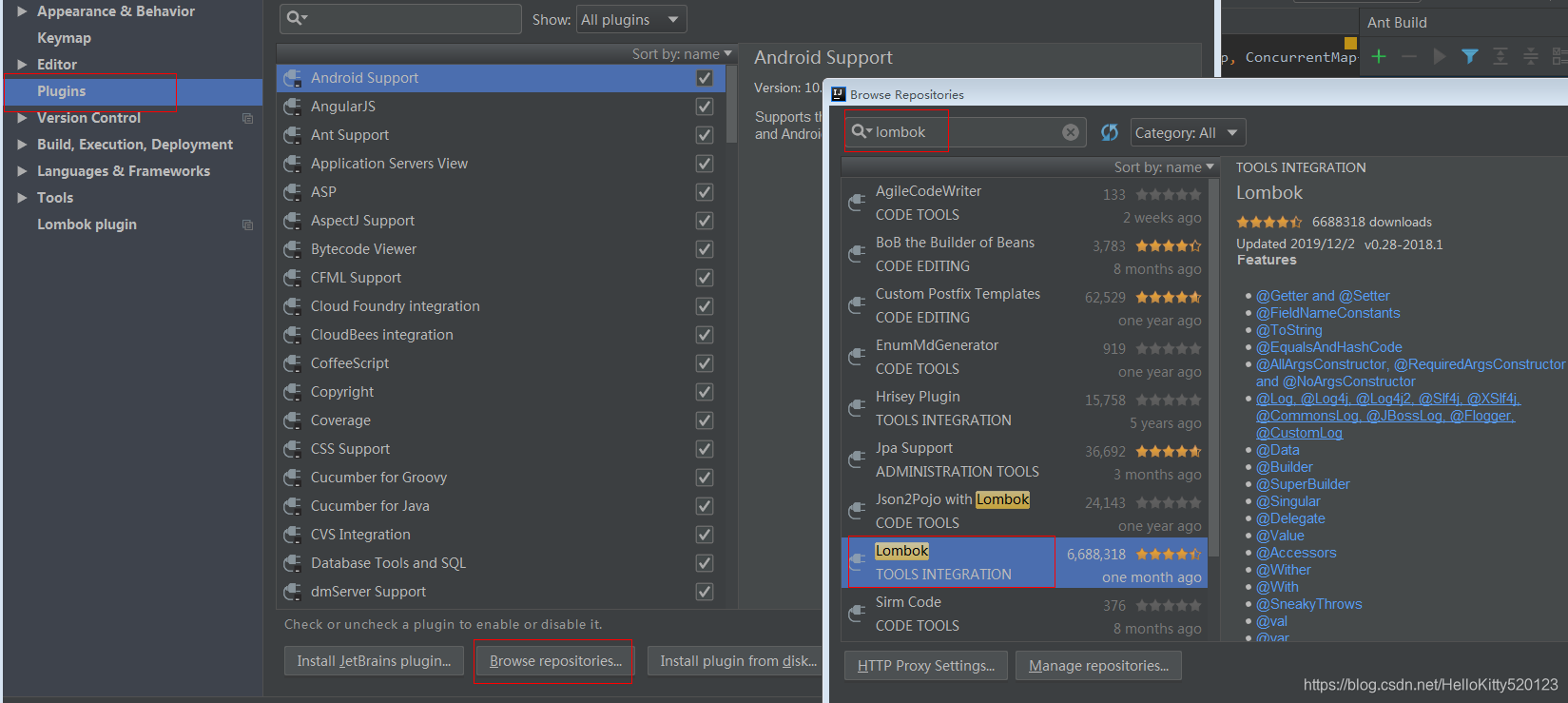Expand Build, Execution, Deployment node

pos(21,145)
